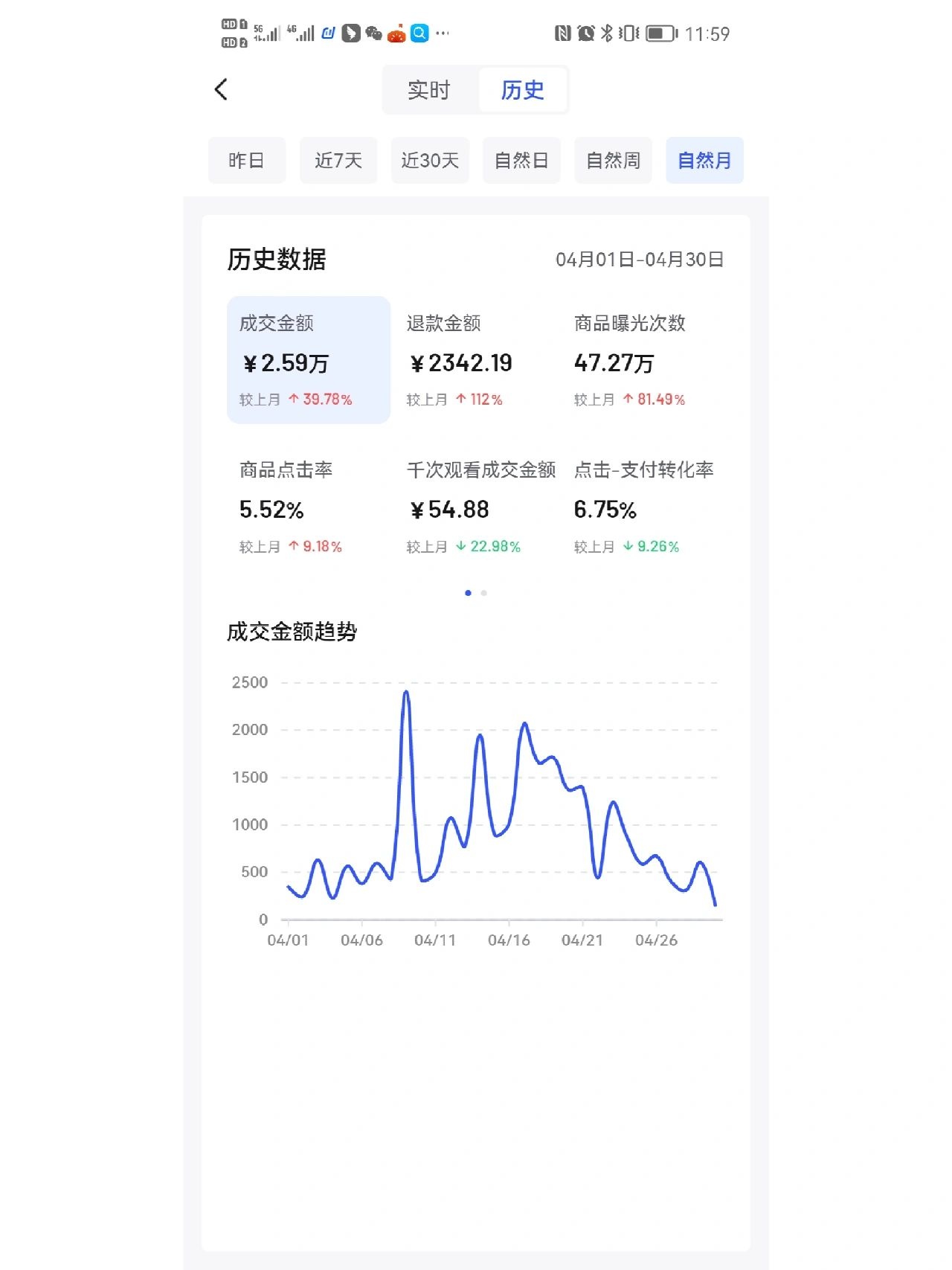Select the 历史 tab
952x1270 pixels.
522,90
